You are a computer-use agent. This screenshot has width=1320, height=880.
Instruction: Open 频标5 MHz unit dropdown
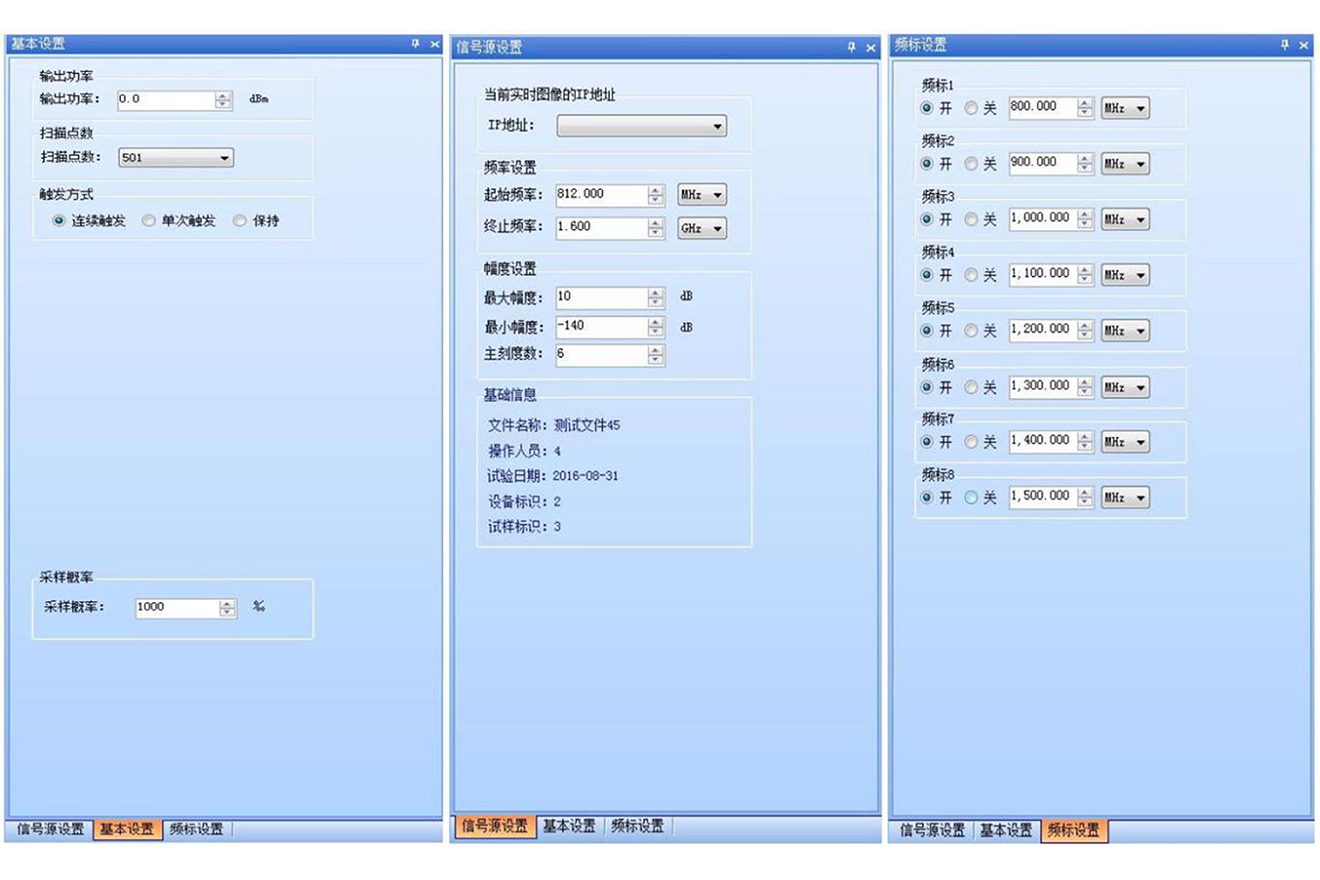click(1125, 330)
